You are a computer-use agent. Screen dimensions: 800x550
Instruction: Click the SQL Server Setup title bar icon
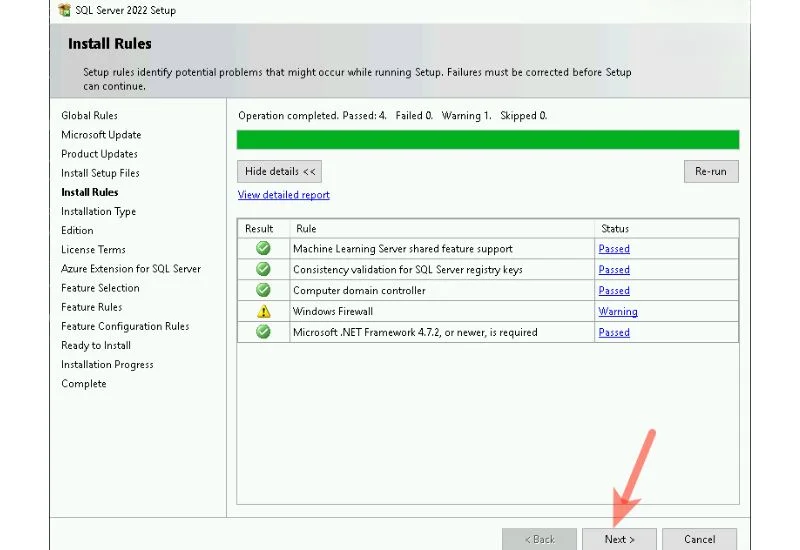click(64, 10)
